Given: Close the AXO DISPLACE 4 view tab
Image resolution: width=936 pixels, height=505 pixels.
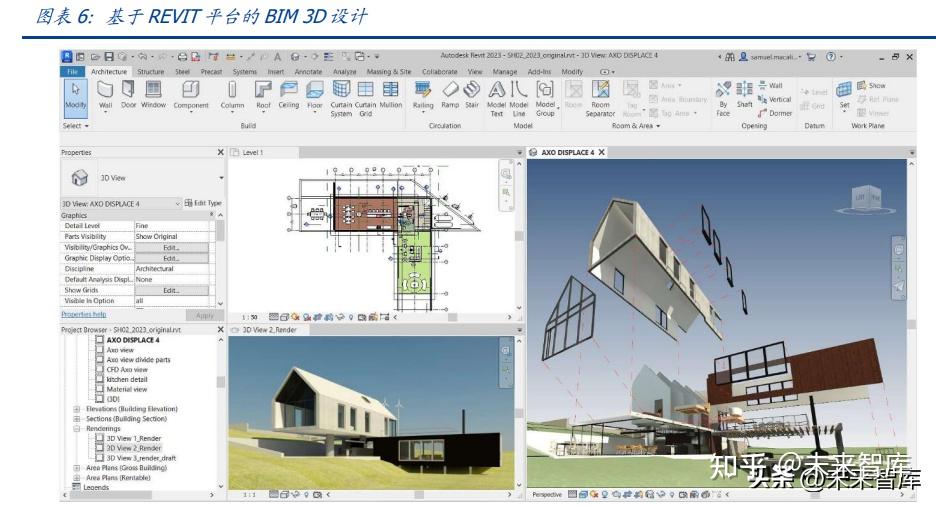Looking at the screenshot, I should tap(602, 152).
